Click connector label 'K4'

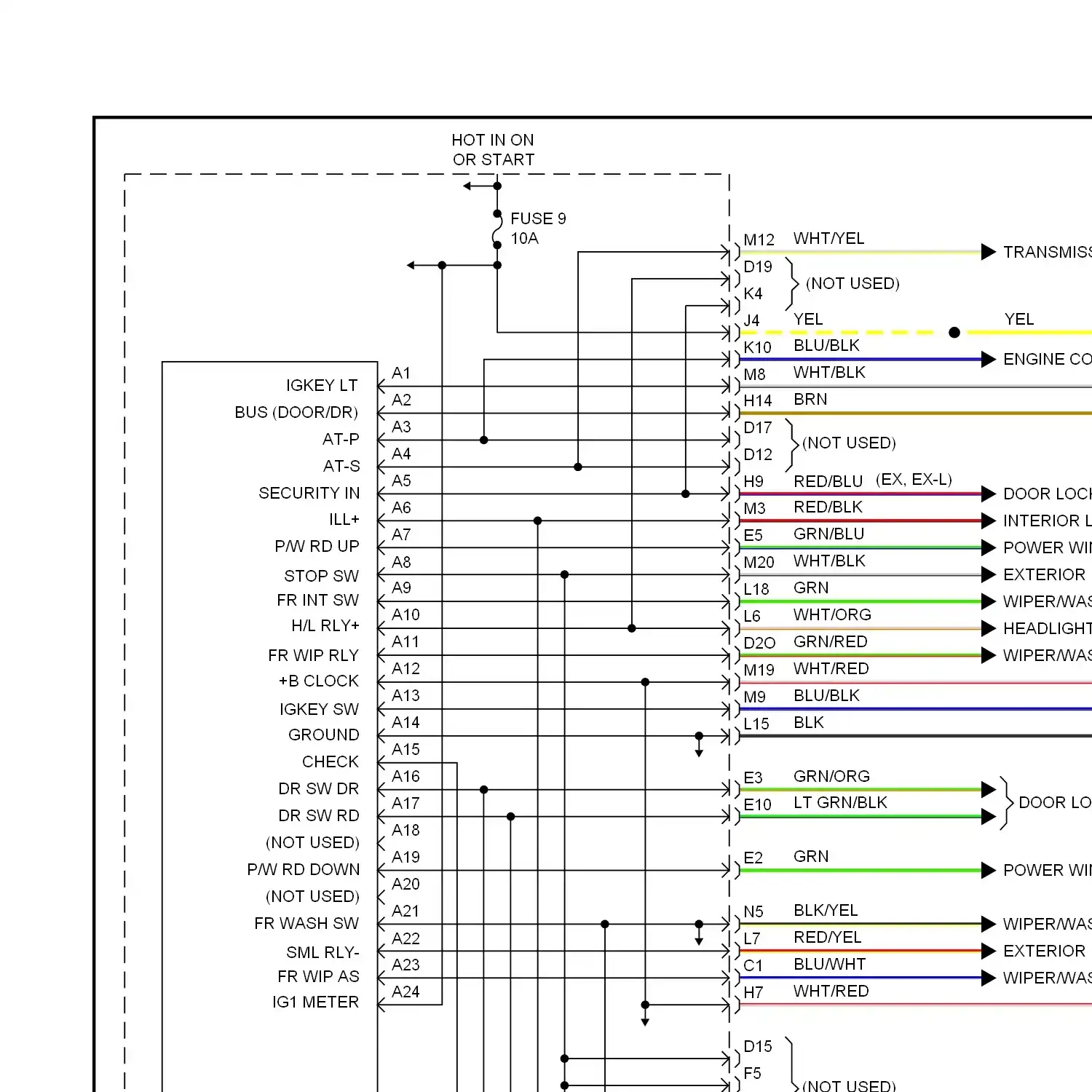point(753,293)
